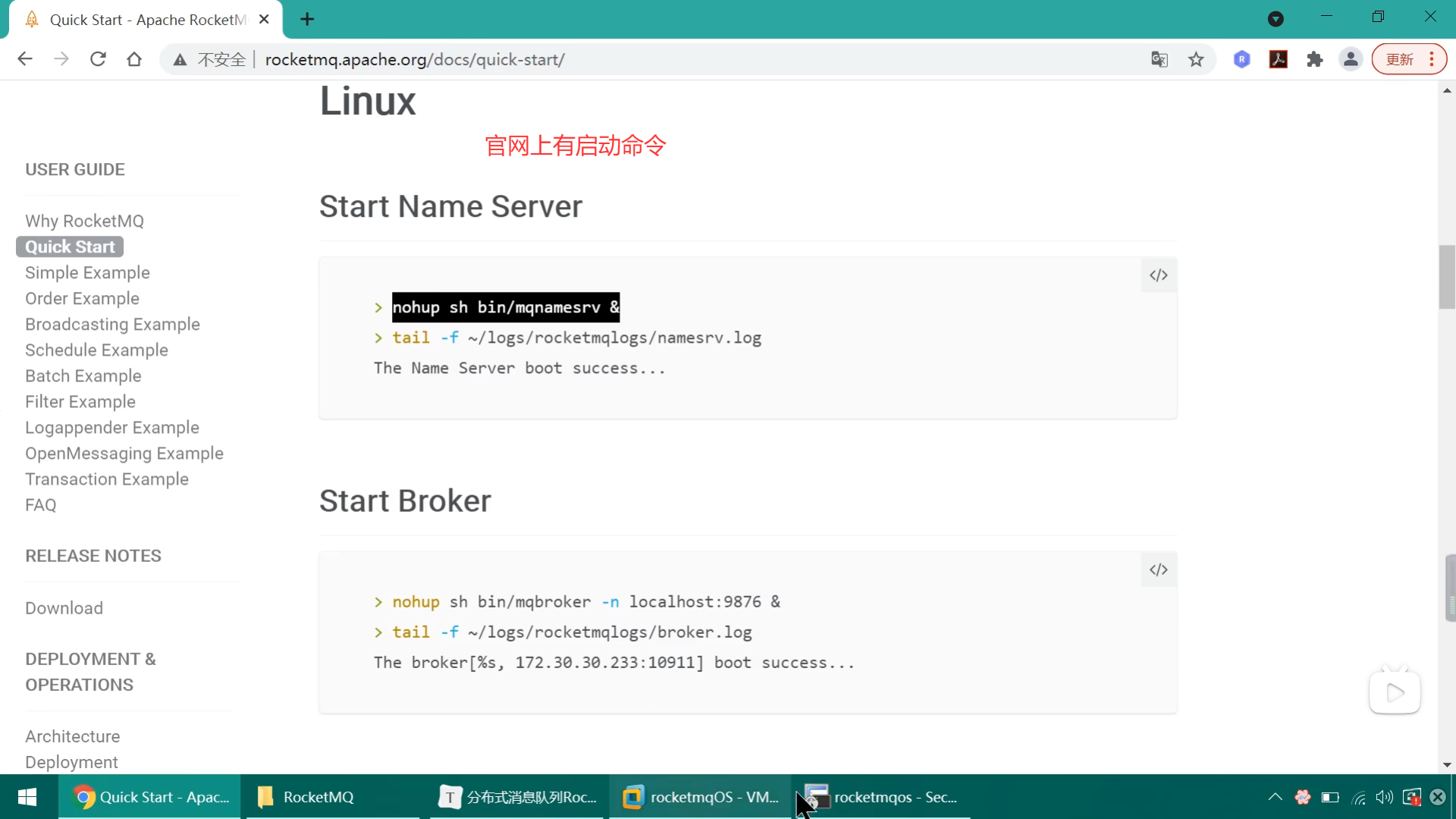Toggle code view on the Start Broker block

click(1158, 570)
